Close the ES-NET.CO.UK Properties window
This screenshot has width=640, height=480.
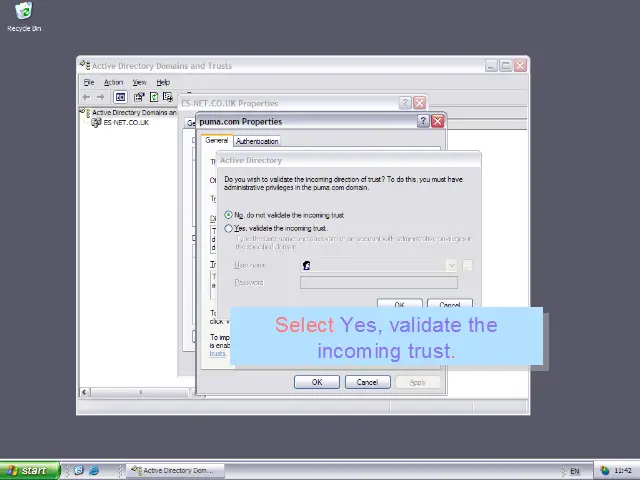(419, 103)
